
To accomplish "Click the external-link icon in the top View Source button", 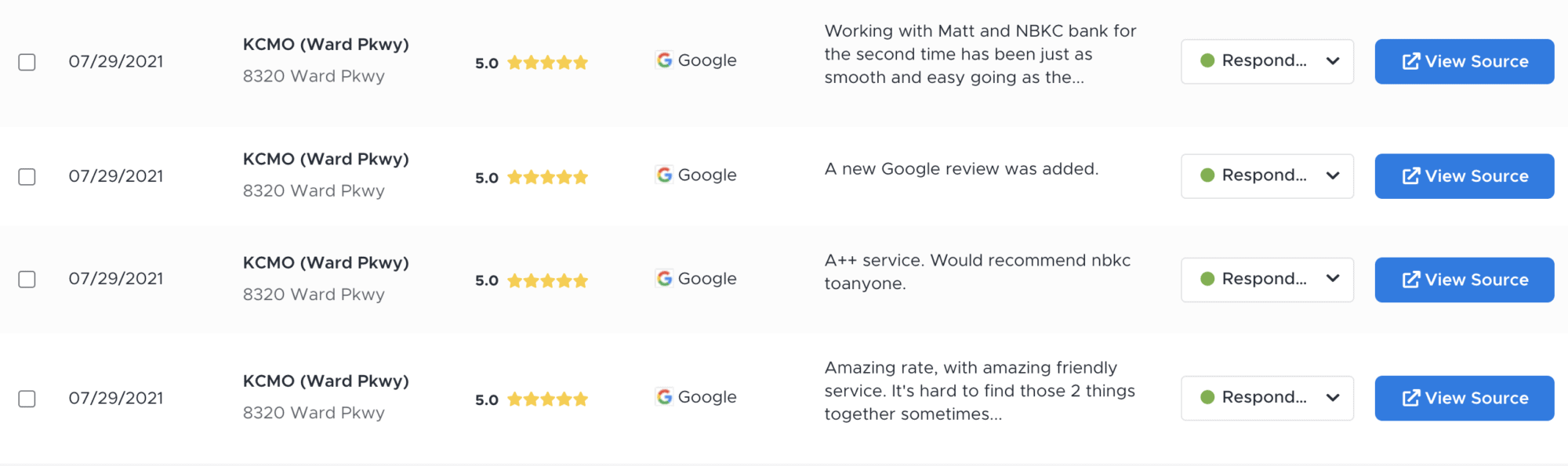I will click(1412, 60).
